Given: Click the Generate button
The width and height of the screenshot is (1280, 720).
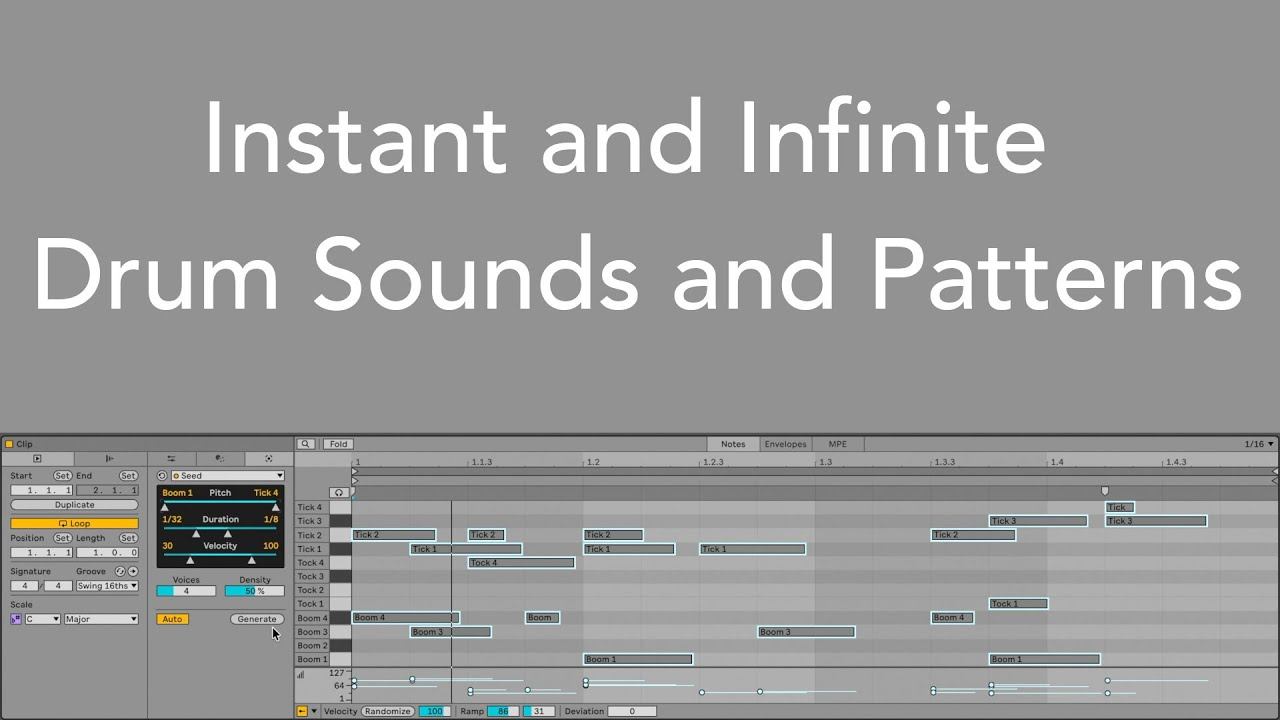Looking at the screenshot, I should point(257,619).
